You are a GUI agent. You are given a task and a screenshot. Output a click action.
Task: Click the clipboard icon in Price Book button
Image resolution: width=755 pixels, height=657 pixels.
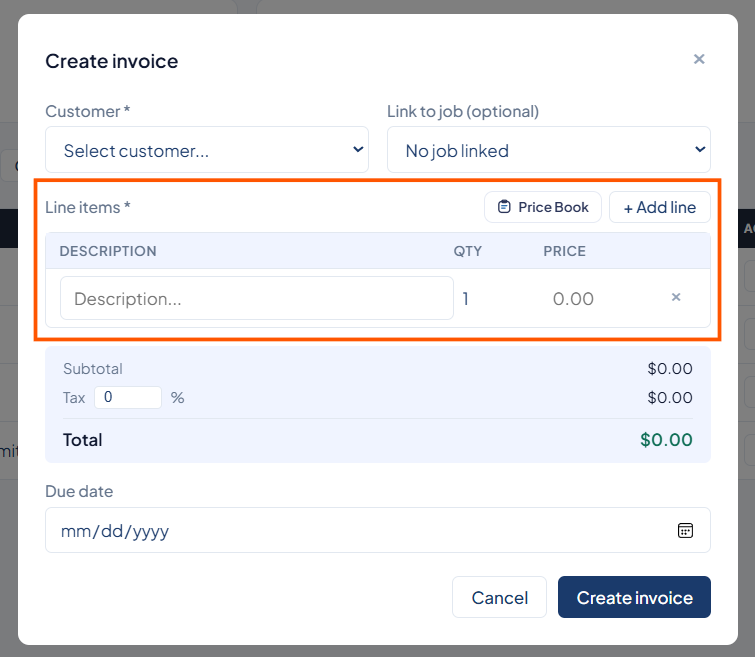tap(504, 207)
